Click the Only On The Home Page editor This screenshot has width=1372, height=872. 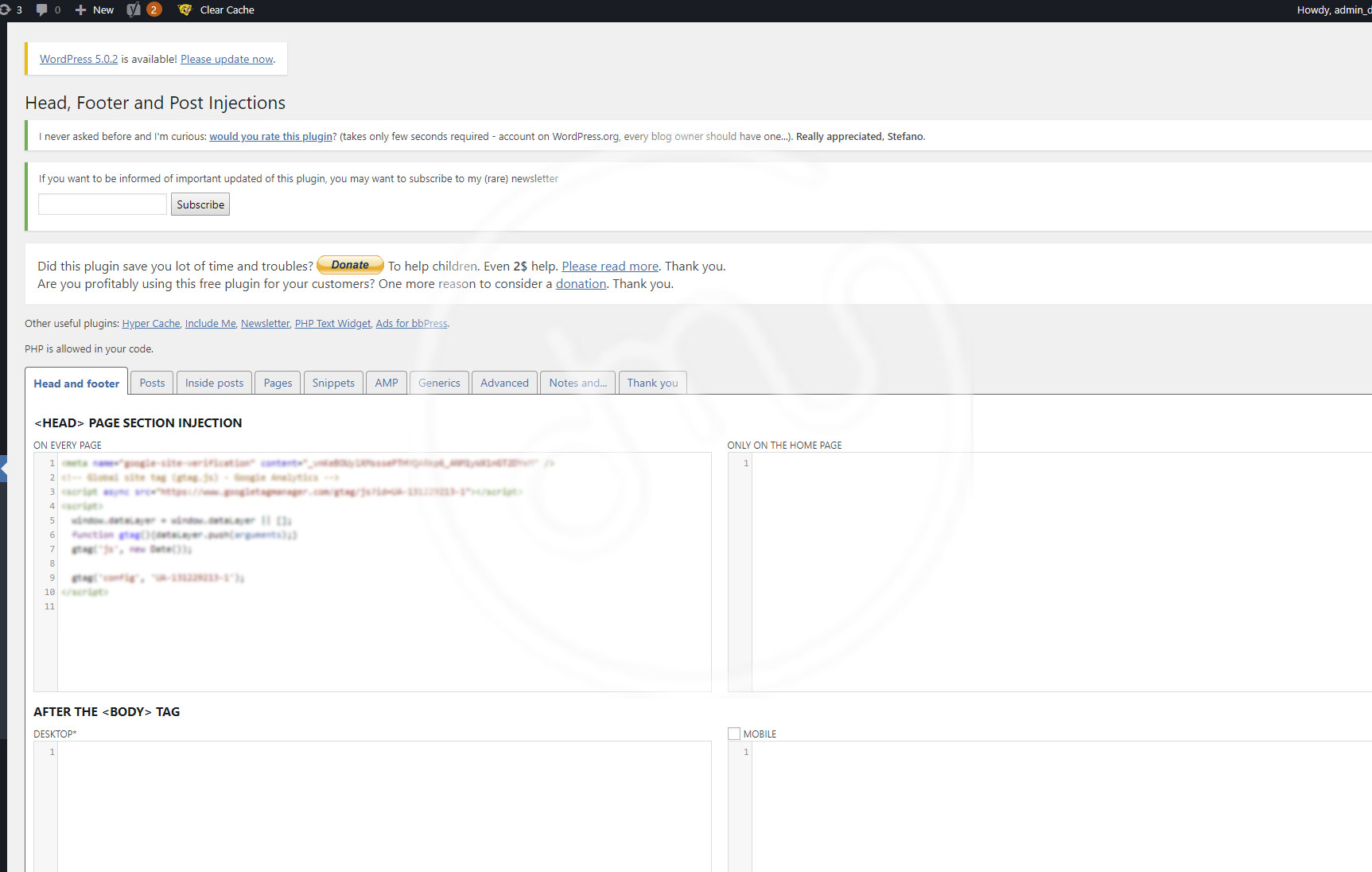(x=1050, y=572)
